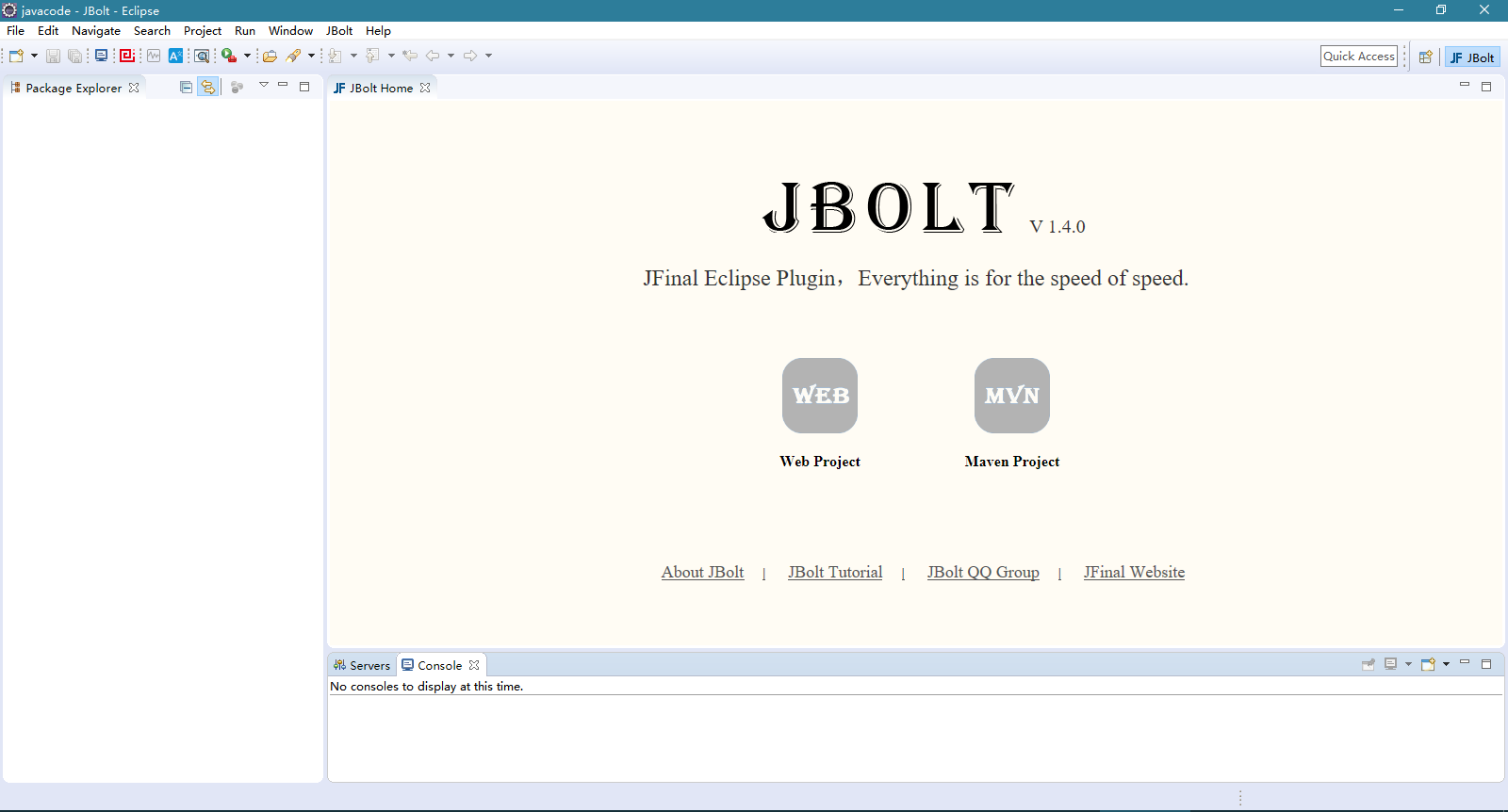
Task: Expand the Next Annotation dropdown arrow
Action: pyautogui.click(x=353, y=56)
